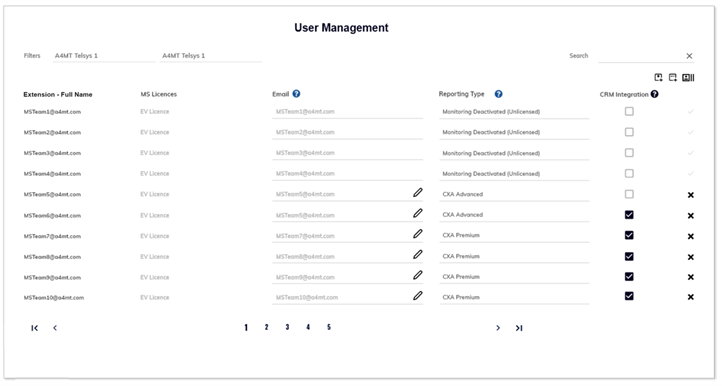Go to page 2

click(x=266, y=327)
